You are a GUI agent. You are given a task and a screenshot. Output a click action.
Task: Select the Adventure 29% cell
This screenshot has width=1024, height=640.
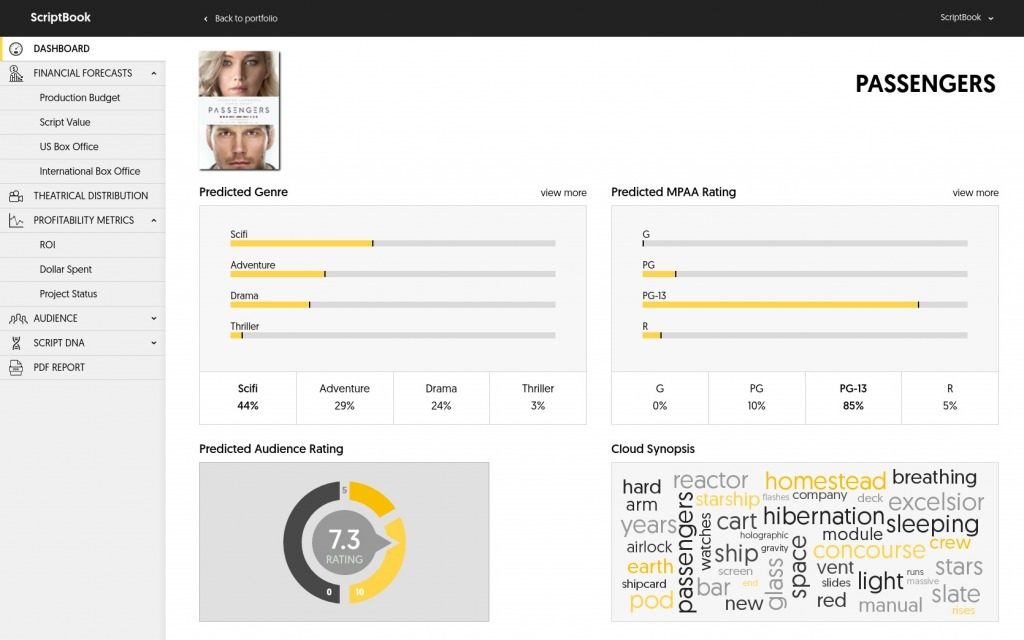point(344,398)
